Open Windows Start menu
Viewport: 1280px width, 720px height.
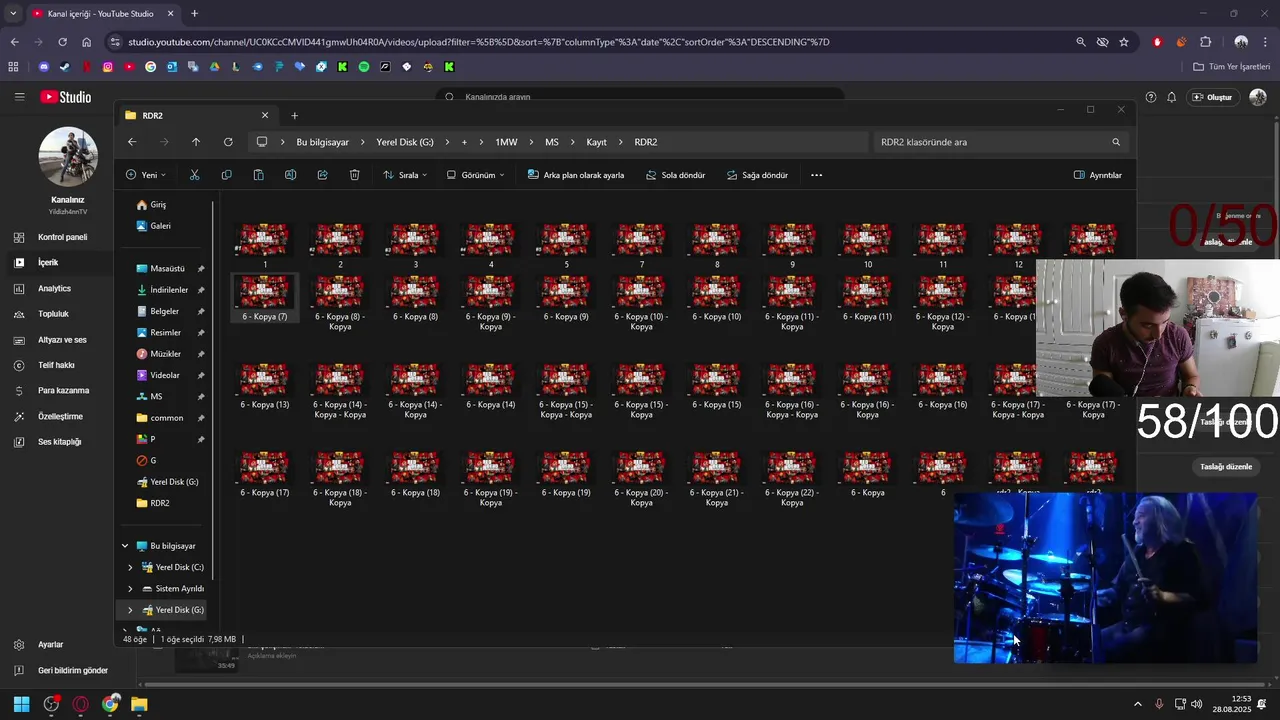(x=21, y=704)
